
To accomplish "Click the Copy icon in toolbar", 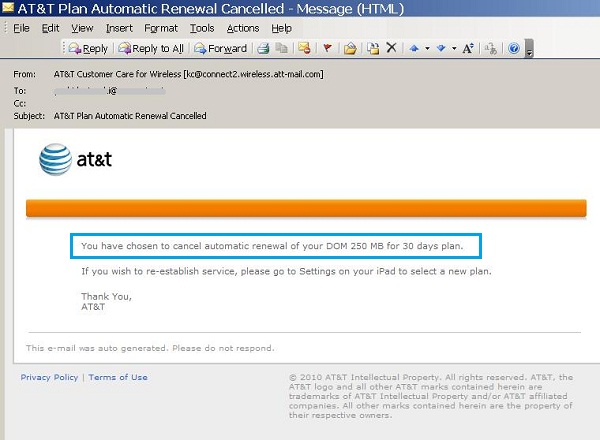I will 282,49.
